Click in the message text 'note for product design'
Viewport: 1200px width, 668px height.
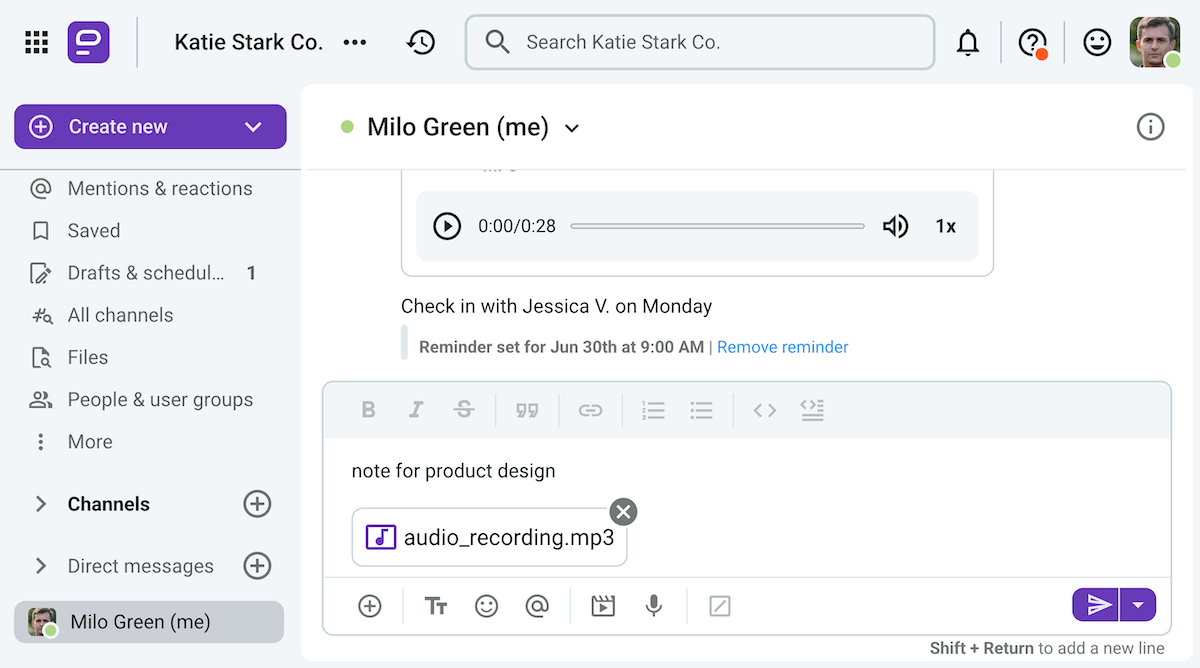[x=453, y=471]
